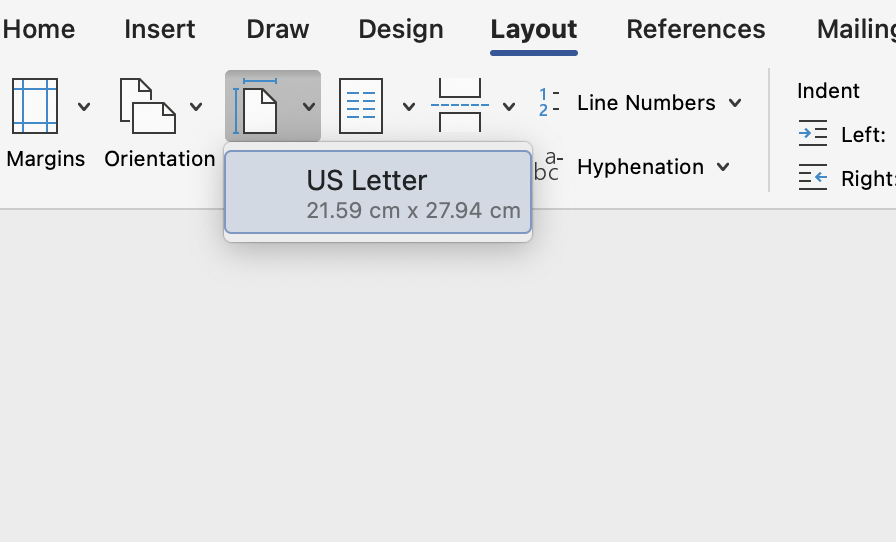Click the Orientation page icon
Image resolution: width=896 pixels, height=542 pixels.
[146, 105]
